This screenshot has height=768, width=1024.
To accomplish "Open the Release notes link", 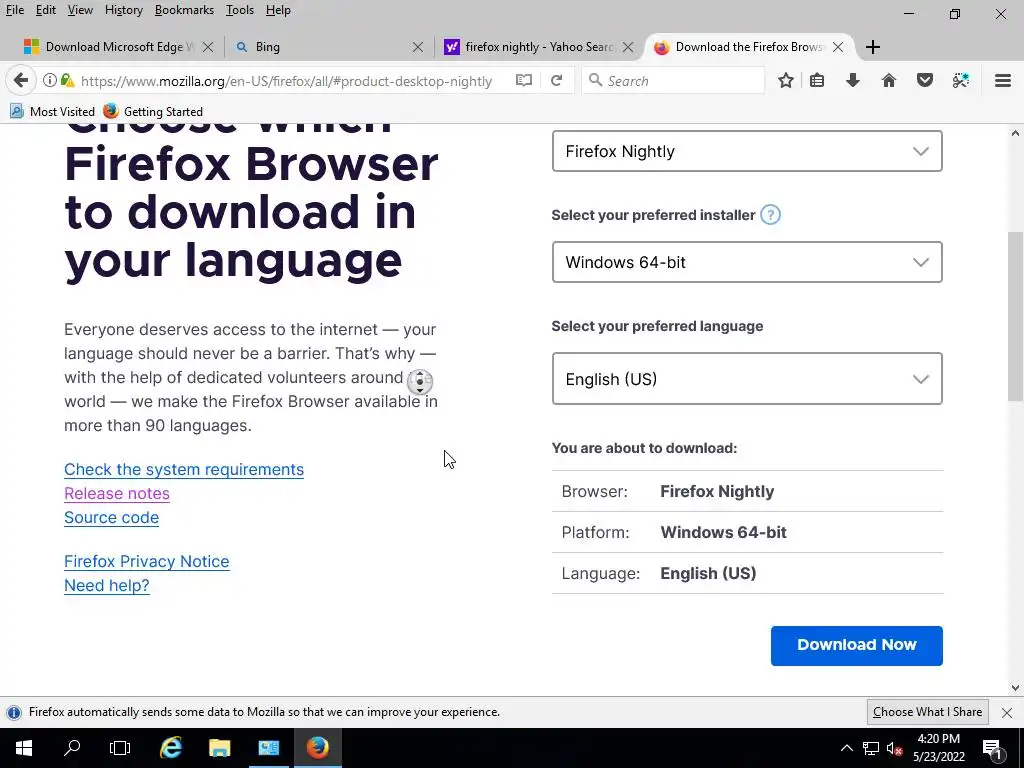I will click(x=117, y=493).
